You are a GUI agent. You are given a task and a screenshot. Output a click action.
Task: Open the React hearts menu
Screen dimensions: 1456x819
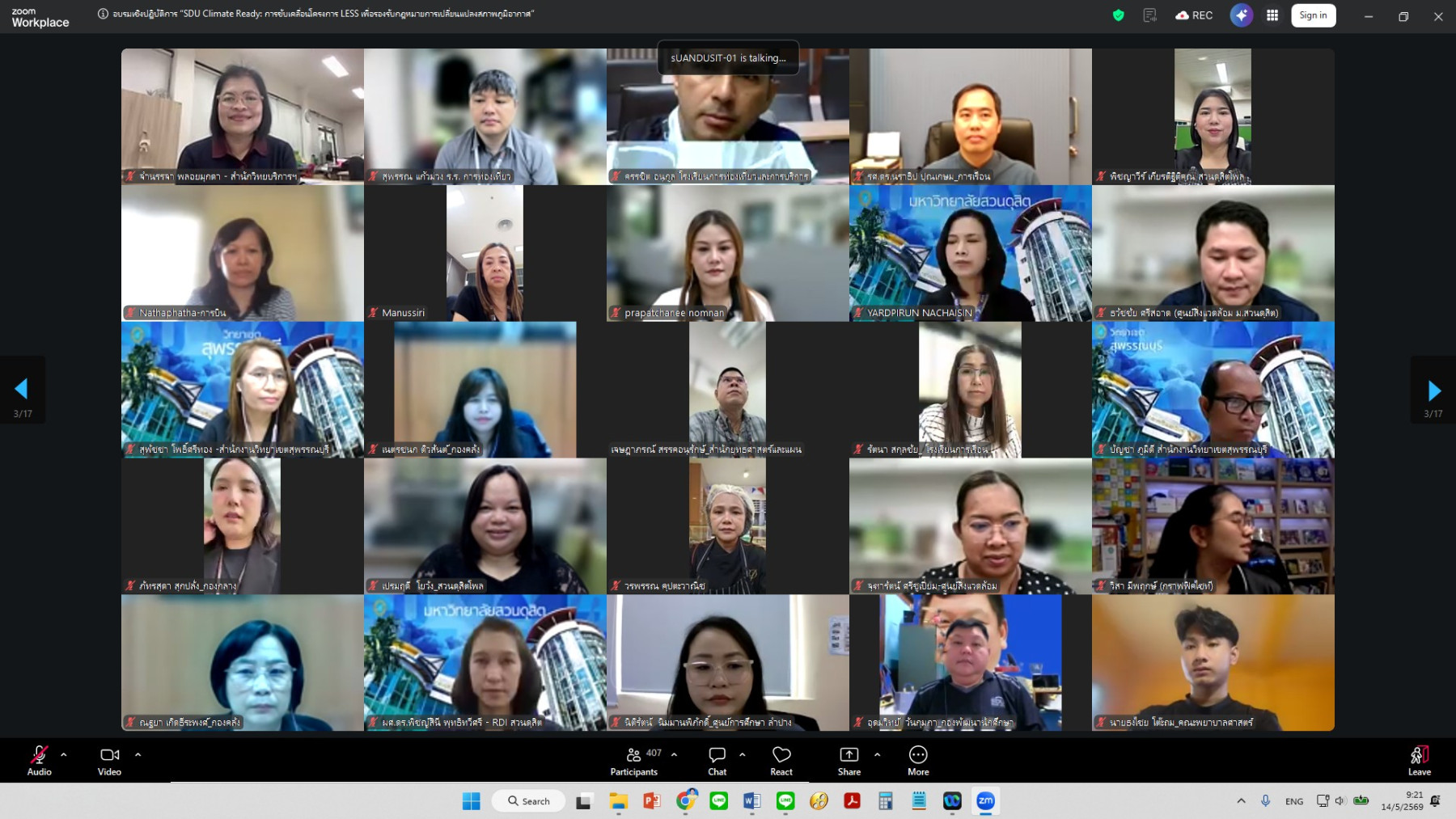click(781, 761)
